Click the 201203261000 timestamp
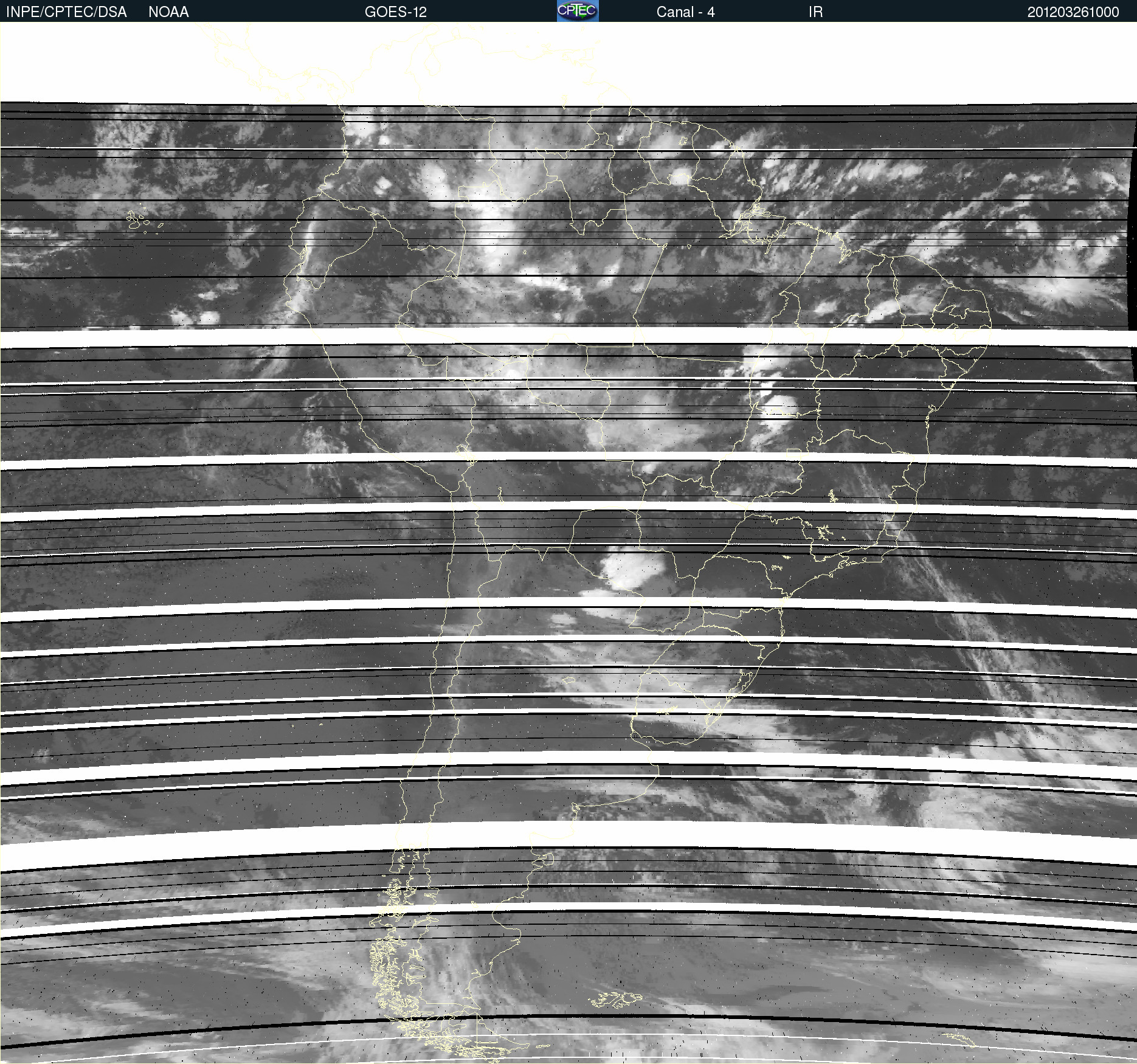 (x=1073, y=12)
